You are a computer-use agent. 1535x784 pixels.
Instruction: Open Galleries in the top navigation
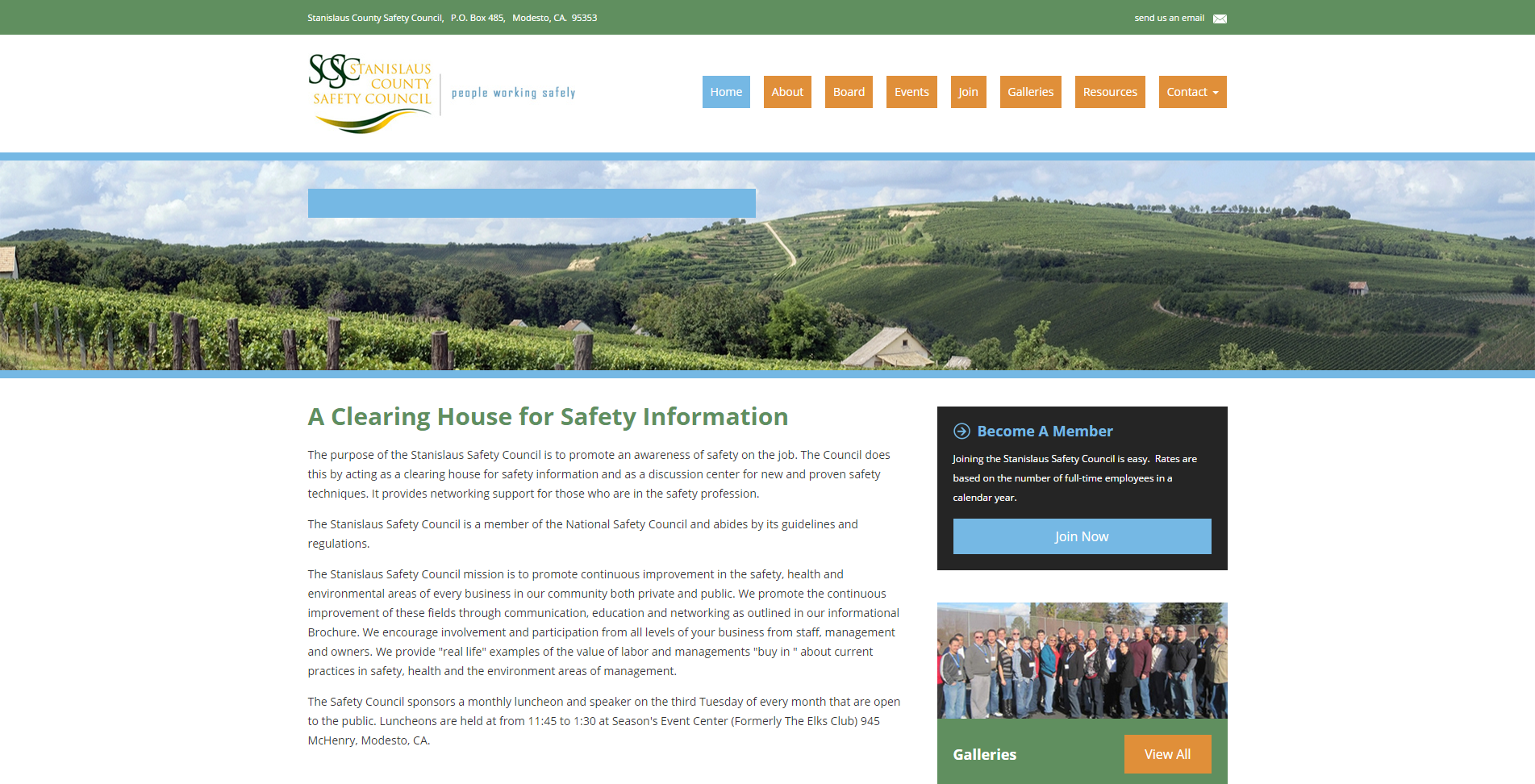(1030, 92)
